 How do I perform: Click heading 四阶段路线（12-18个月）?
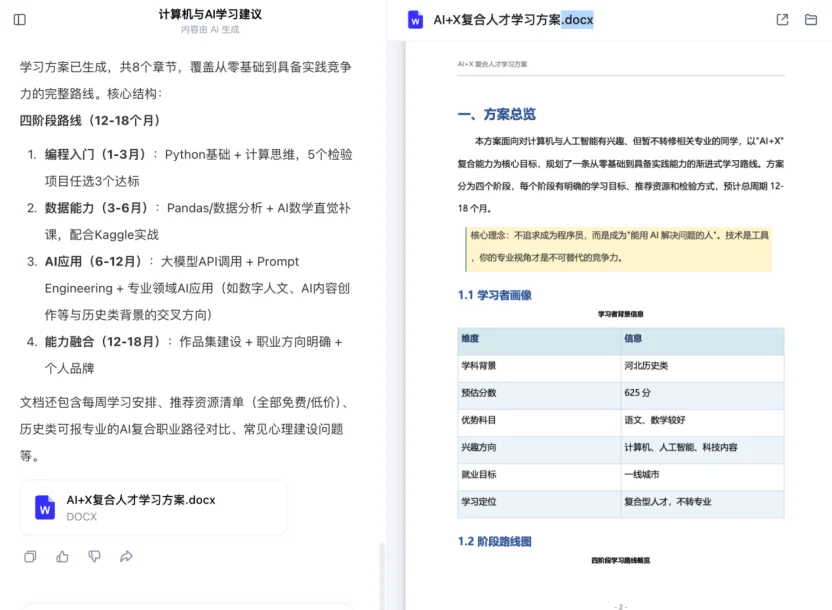[x=90, y=120]
